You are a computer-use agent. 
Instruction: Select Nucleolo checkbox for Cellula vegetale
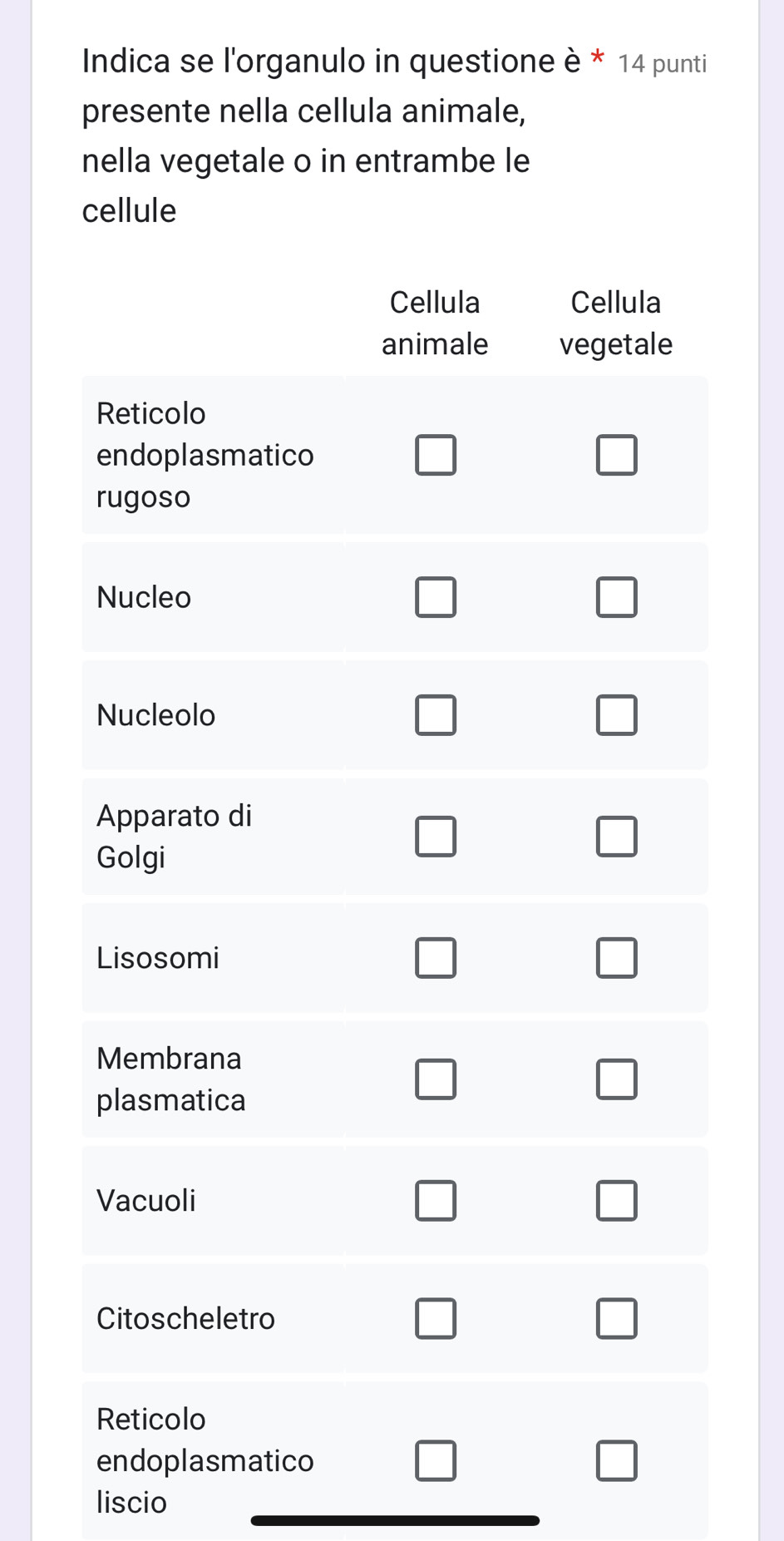(x=616, y=715)
